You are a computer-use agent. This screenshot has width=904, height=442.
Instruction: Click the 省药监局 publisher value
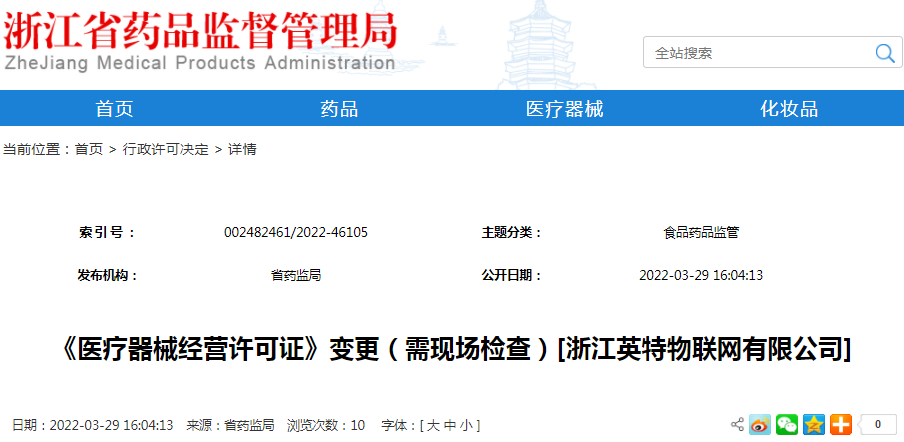click(296, 275)
